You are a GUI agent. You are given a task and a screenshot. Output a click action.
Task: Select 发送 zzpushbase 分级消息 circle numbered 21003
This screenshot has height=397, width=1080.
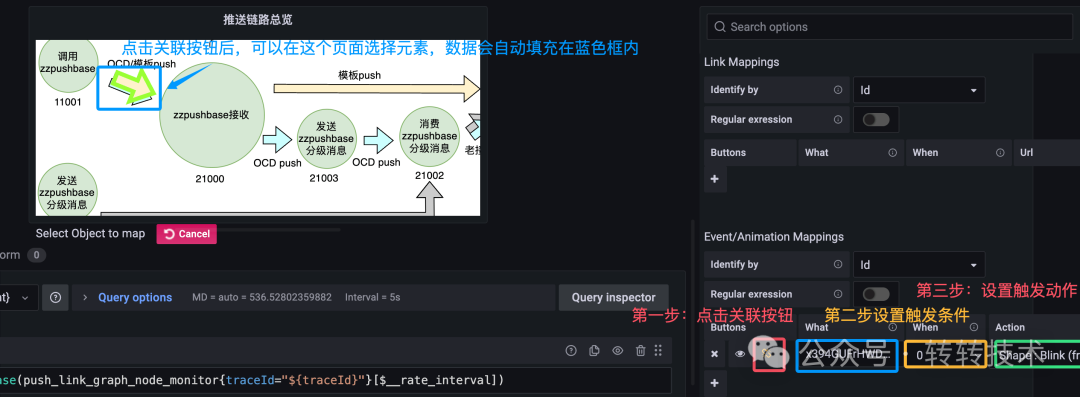click(x=326, y=139)
